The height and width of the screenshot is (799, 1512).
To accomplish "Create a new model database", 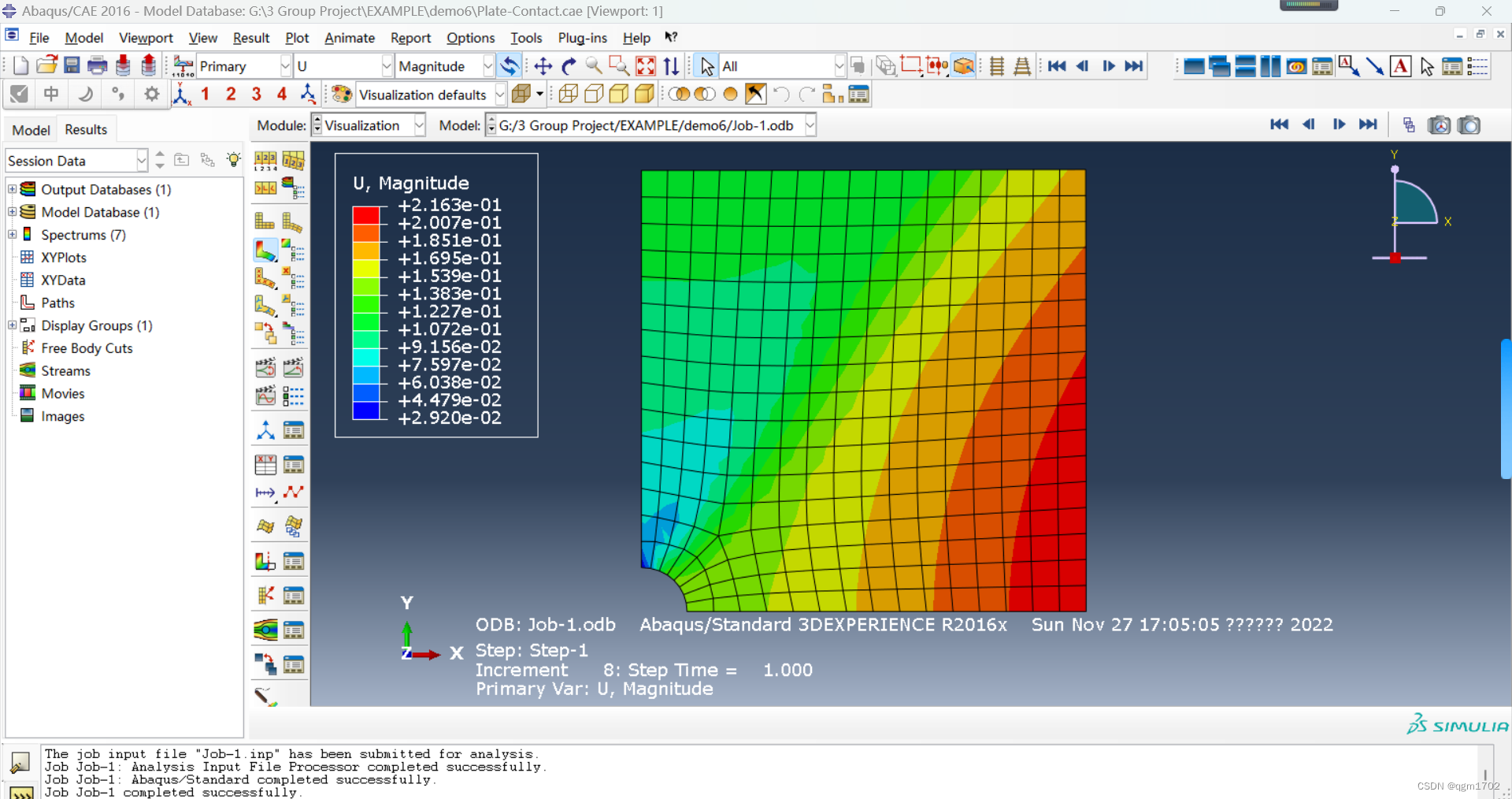I will click(21, 66).
